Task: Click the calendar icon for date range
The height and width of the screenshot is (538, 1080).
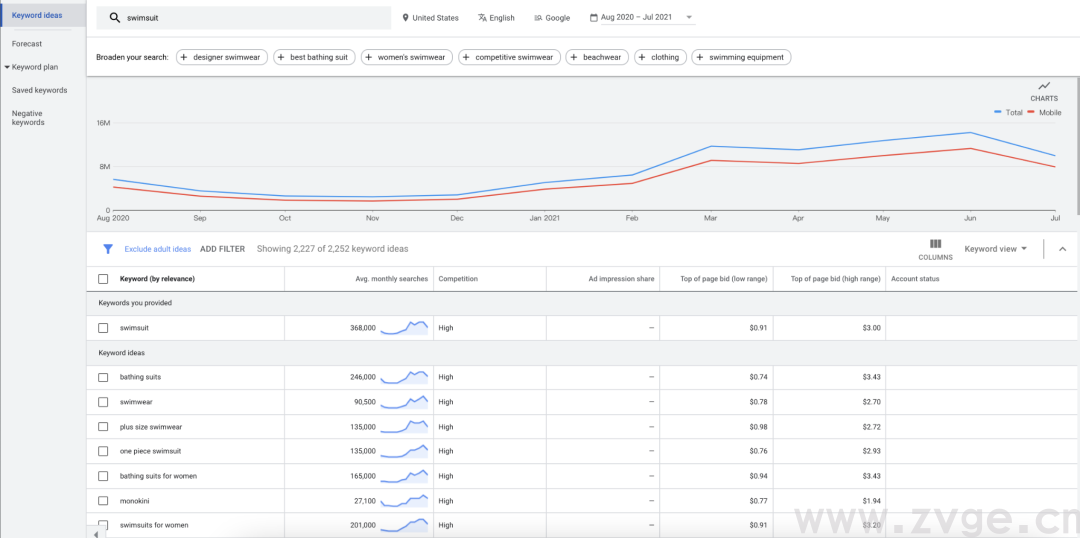Action: (x=594, y=18)
